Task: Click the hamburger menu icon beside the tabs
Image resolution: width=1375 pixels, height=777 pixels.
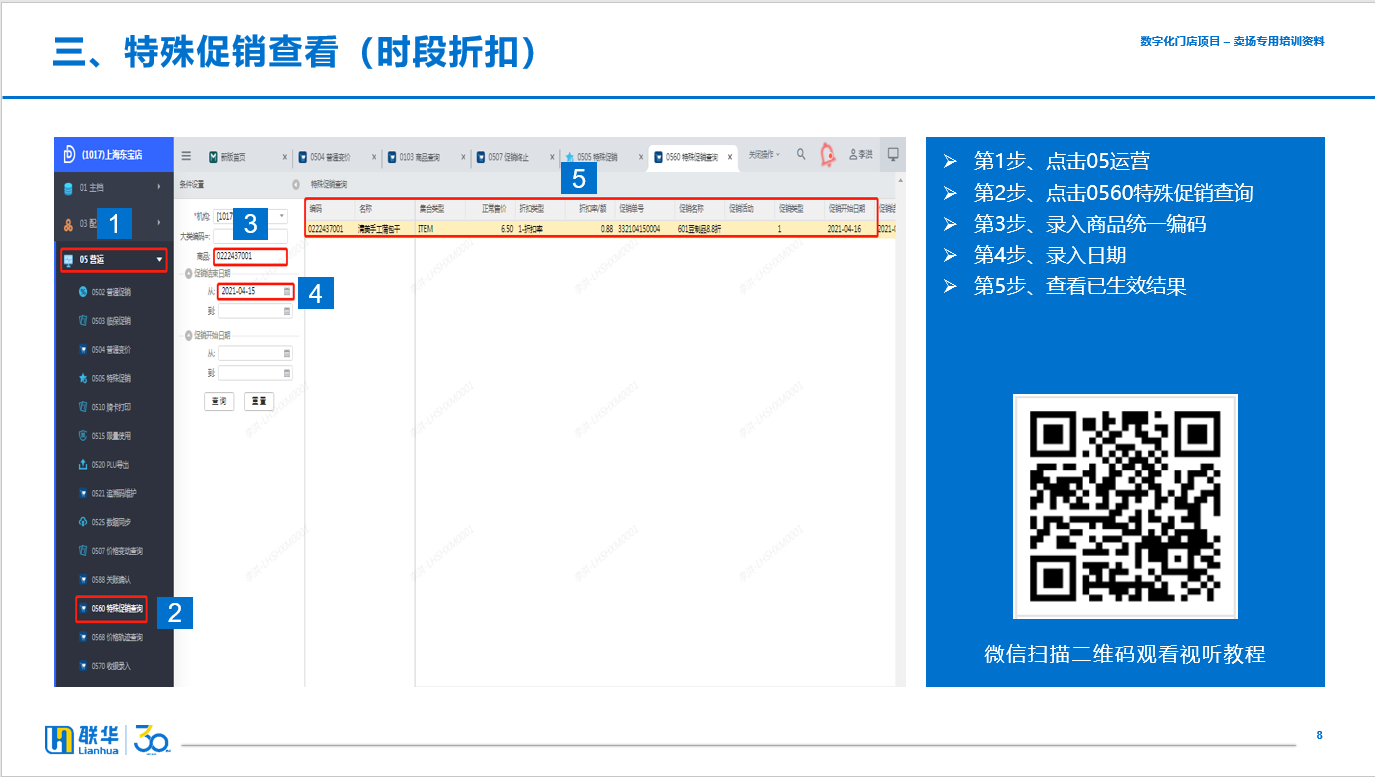Action: click(x=187, y=156)
